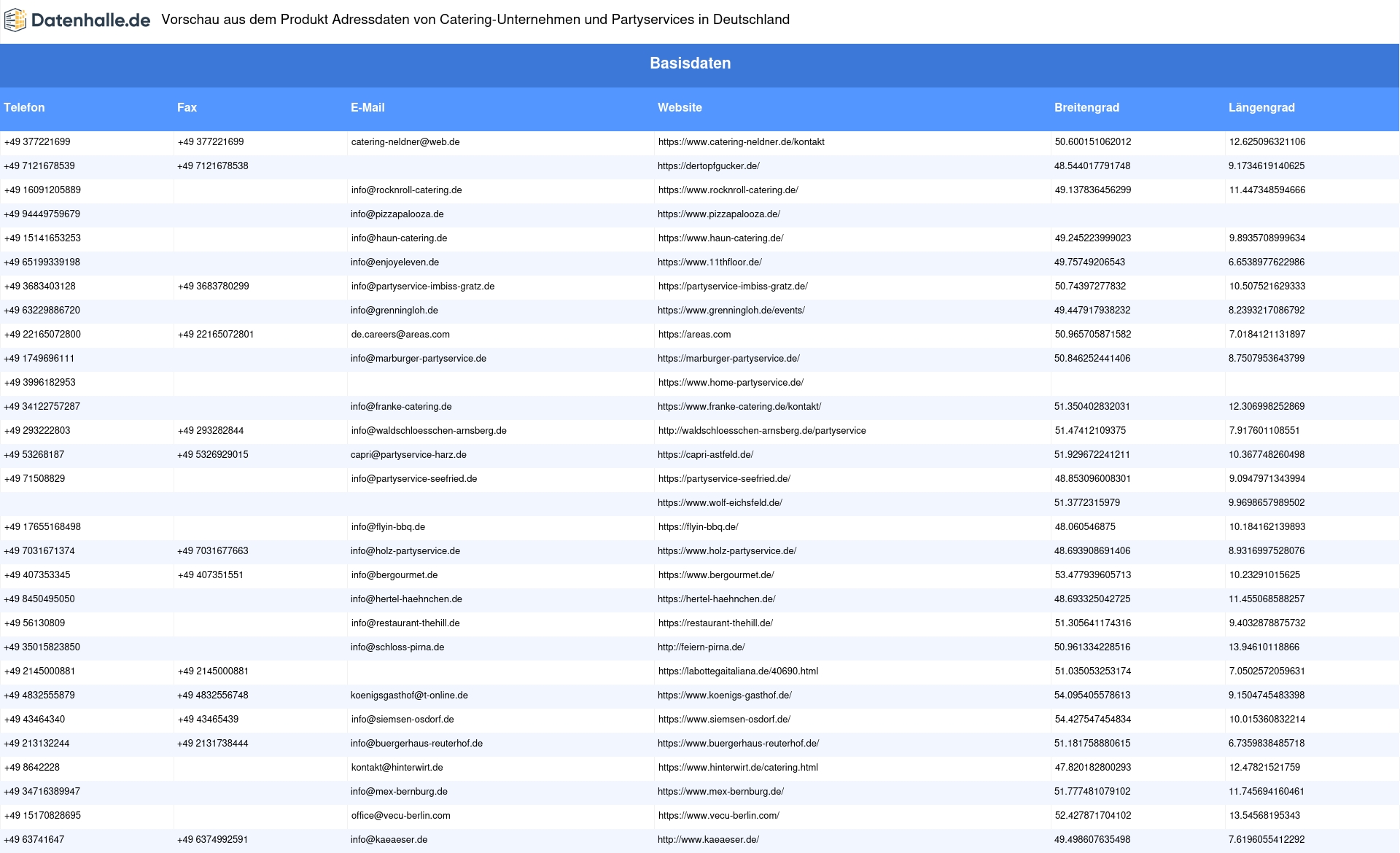Open https://www.grenningloh.de/events/ link
The height and width of the screenshot is (853, 1400).
click(x=731, y=311)
